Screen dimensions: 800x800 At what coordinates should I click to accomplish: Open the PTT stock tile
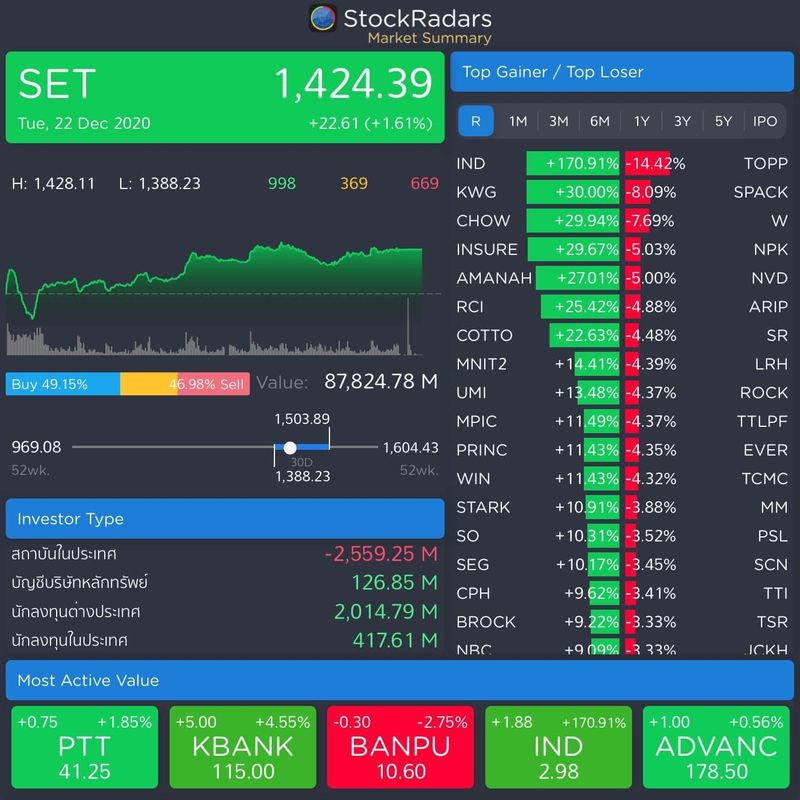point(85,746)
